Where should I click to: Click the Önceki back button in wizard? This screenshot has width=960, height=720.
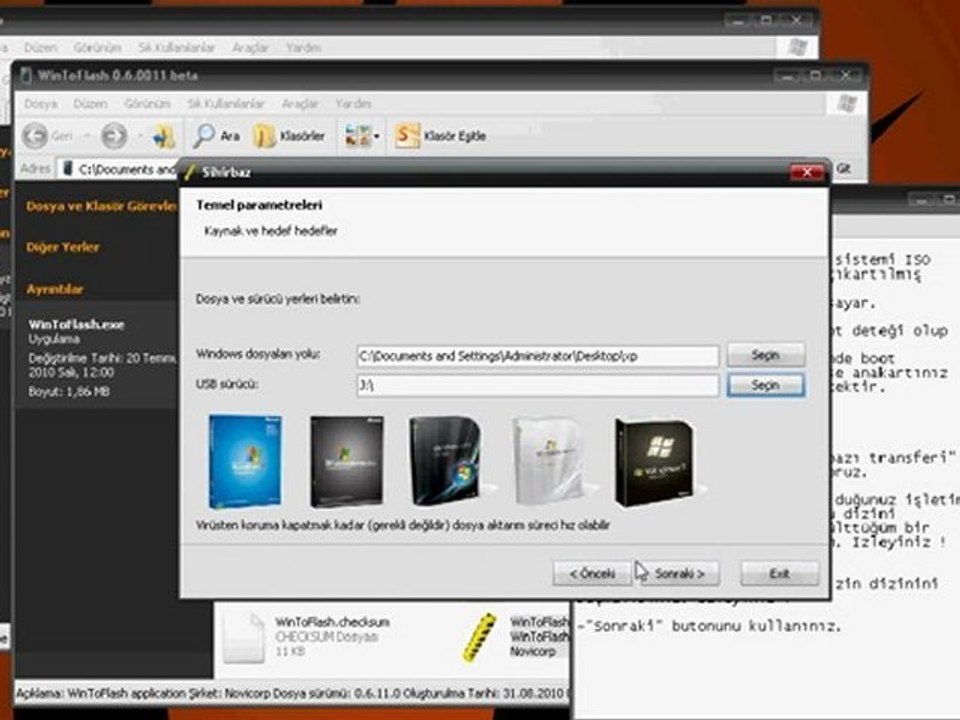click(x=592, y=574)
